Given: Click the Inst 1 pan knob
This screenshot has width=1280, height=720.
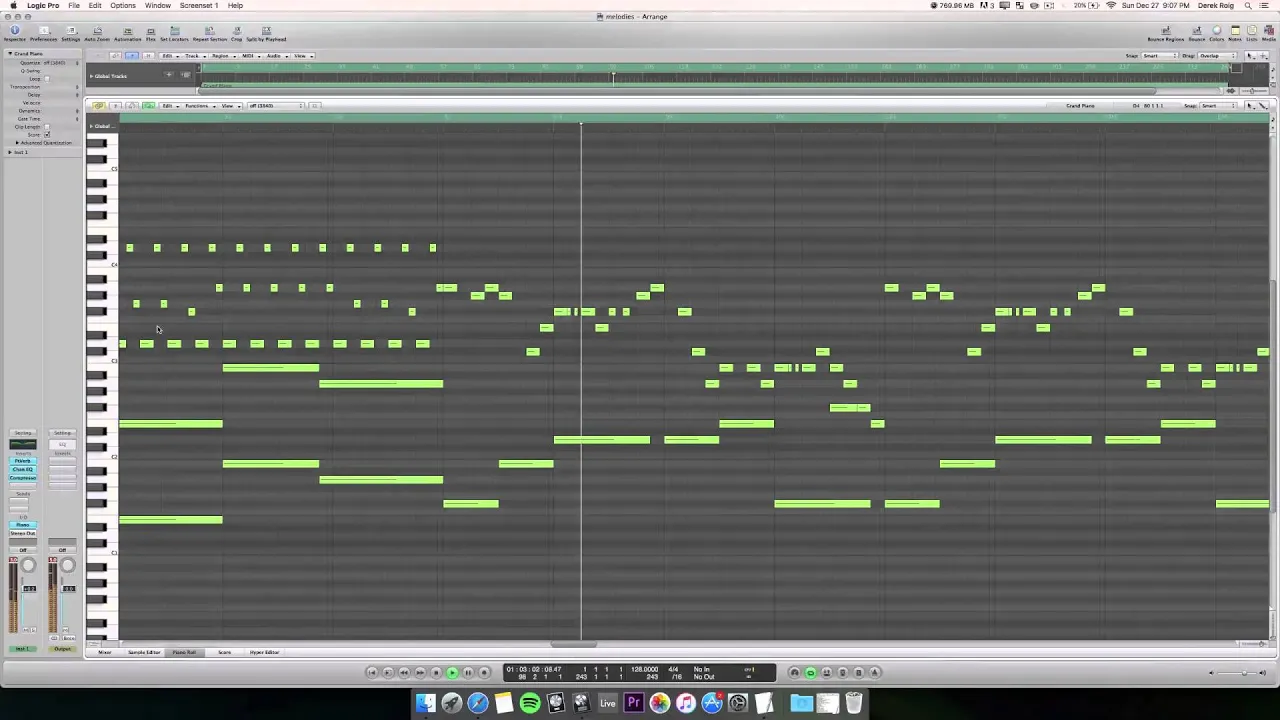Looking at the screenshot, I should tap(28, 565).
